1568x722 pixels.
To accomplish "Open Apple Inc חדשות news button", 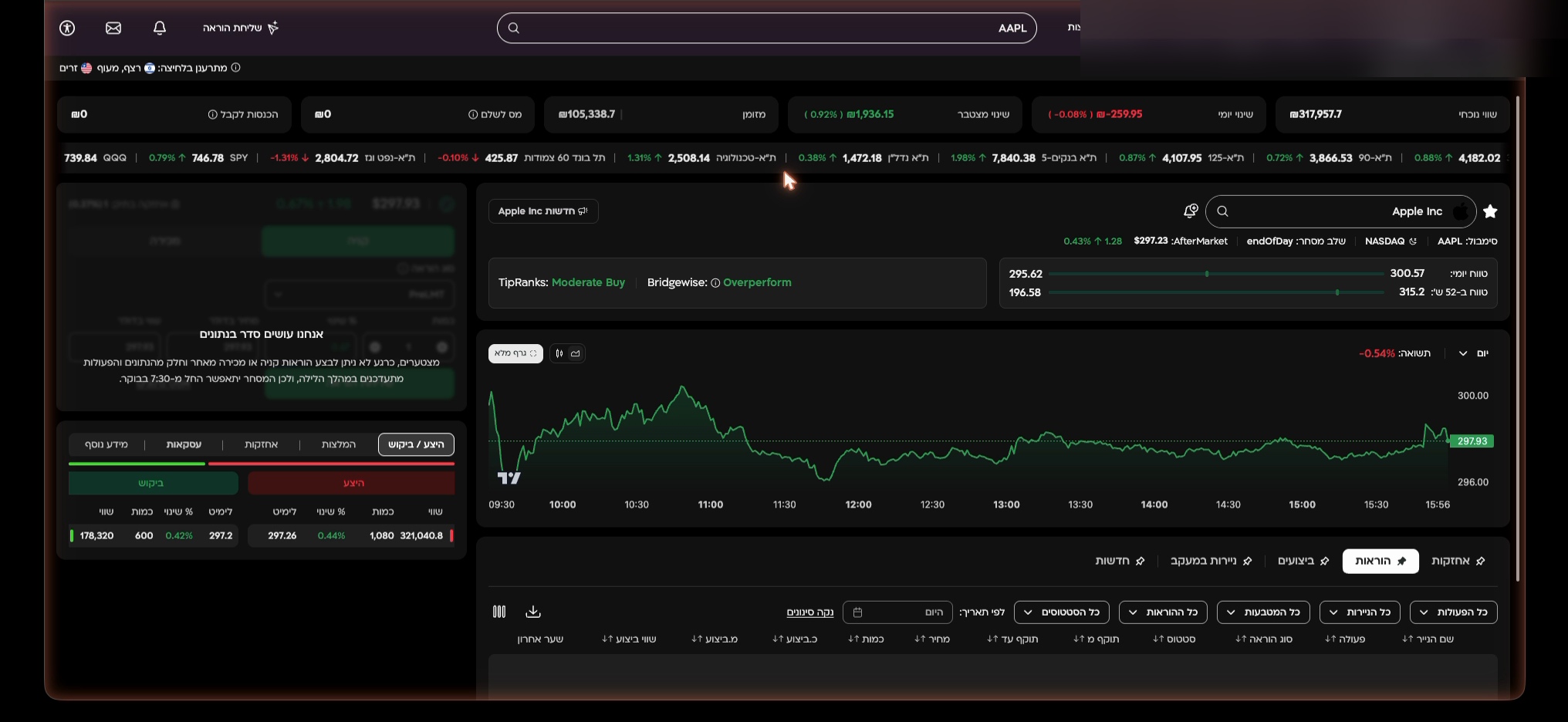I will click(x=543, y=211).
